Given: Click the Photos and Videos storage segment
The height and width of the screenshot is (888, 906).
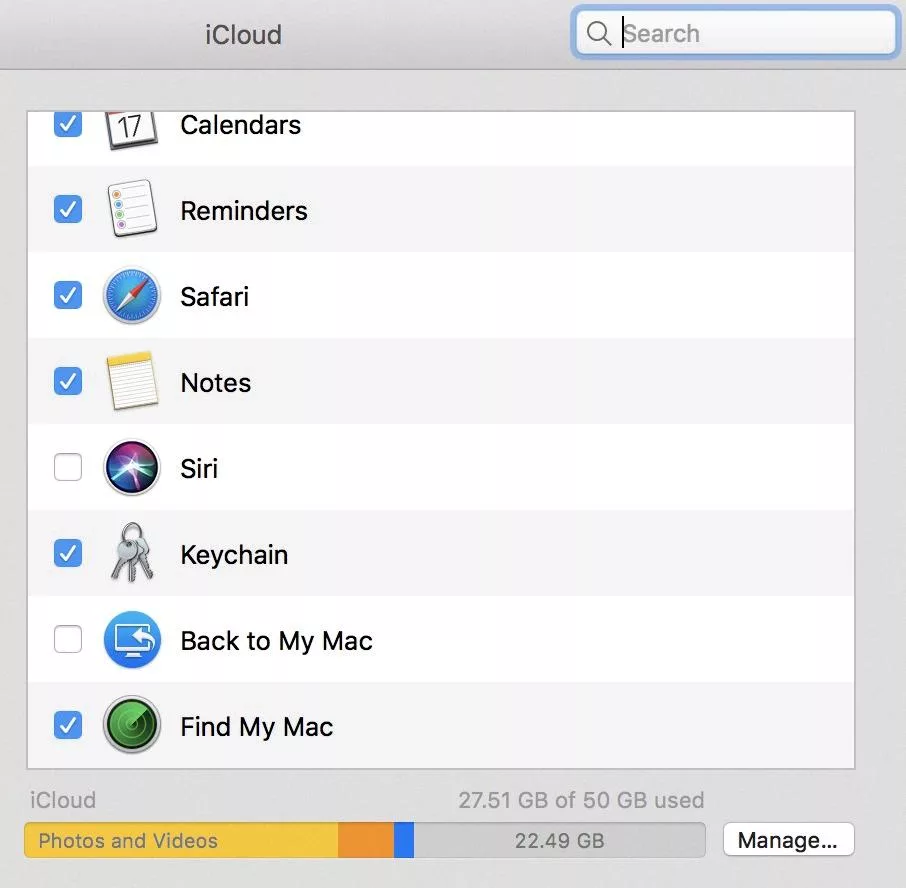Looking at the screenshot, I should click(x=180, y=840).
